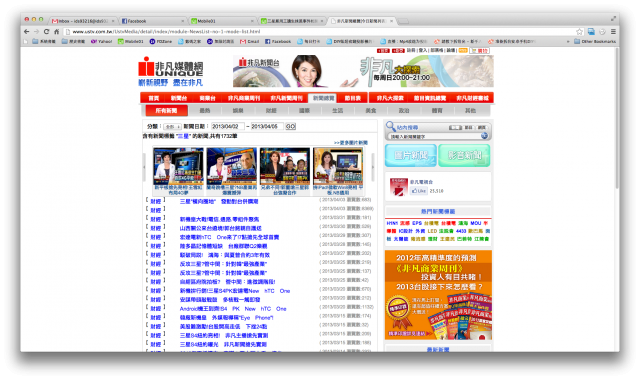Open the Mobile01 bookmark in bookmarks bar
The height and width of the screenshot is (380, 640).
131,41
